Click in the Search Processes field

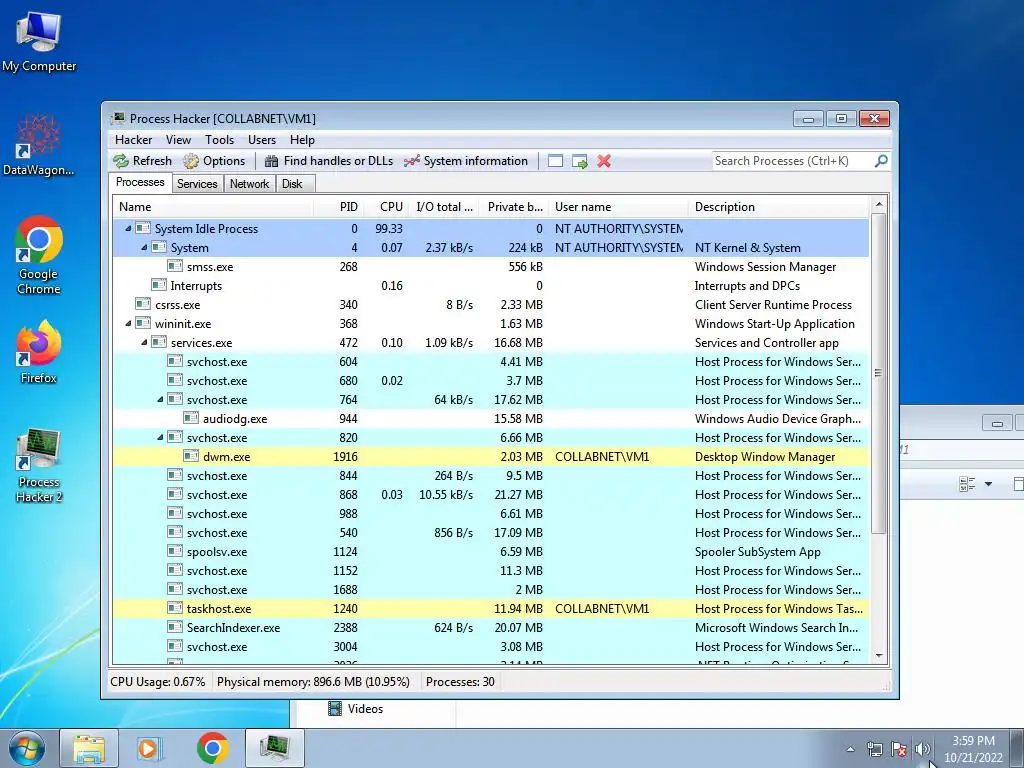(x=793, y=161)
